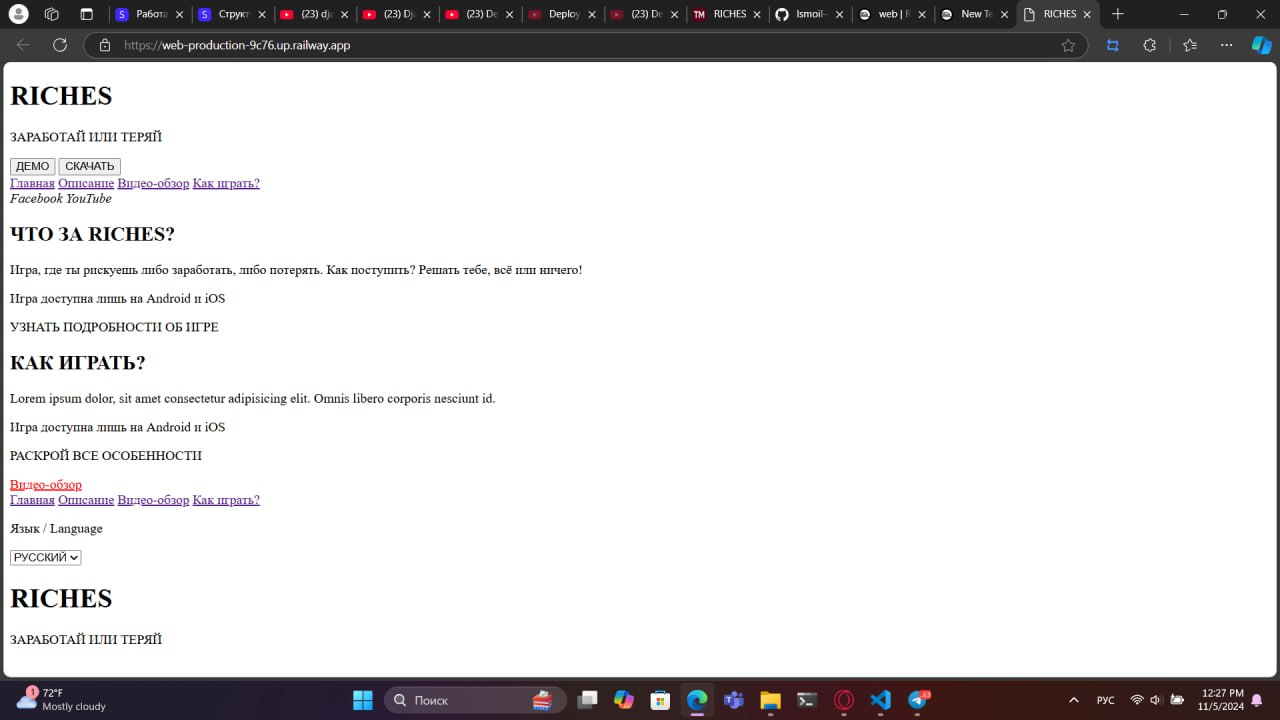This screenshot has height=720, width=1280.
Task: Click the КАК ИГРАТЬ? heading
Action: click(x=78, y=363)
